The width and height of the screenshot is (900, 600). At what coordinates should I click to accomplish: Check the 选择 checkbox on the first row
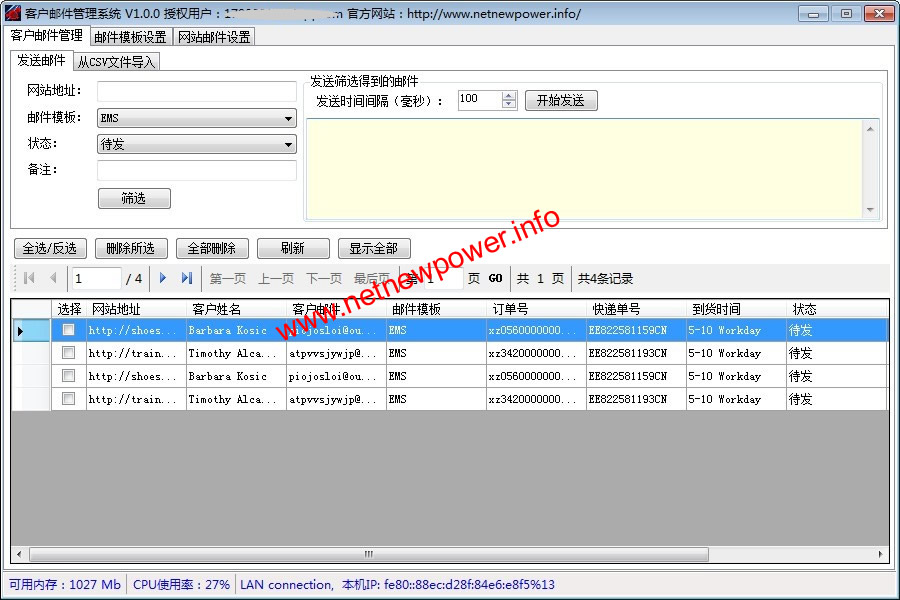click(68, 330)
